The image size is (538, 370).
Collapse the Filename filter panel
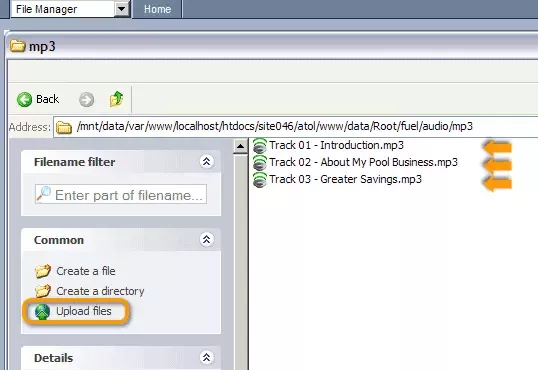click(x=206, y=161)
